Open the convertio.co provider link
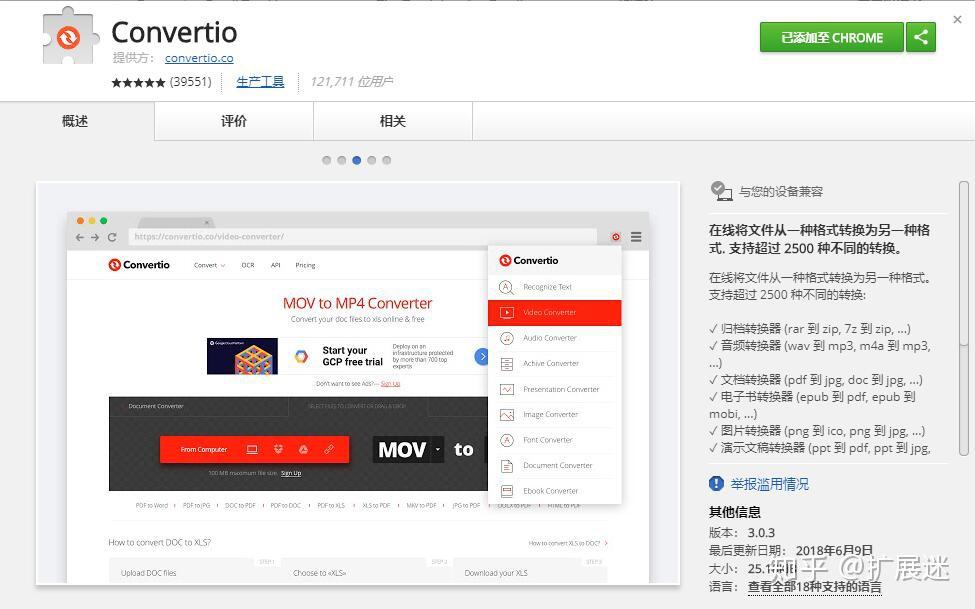This screenshot has height=609, width=975. coord(199,58)
